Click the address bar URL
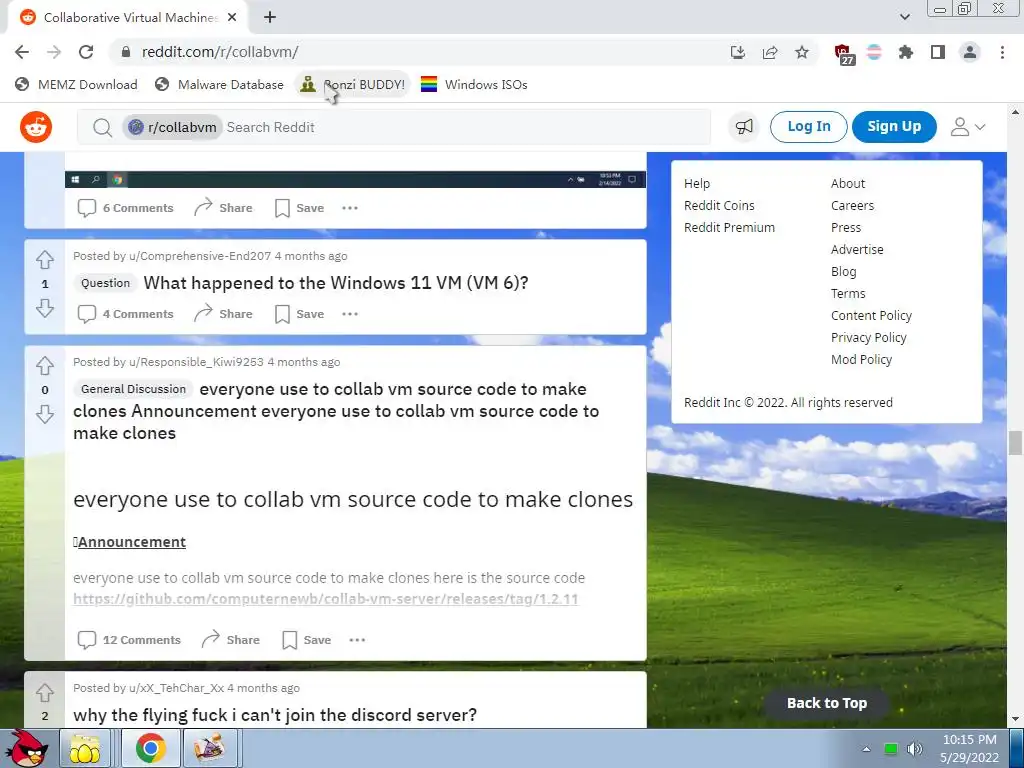This screenshot has height=768, width=1024. click(x=220, y=52)
